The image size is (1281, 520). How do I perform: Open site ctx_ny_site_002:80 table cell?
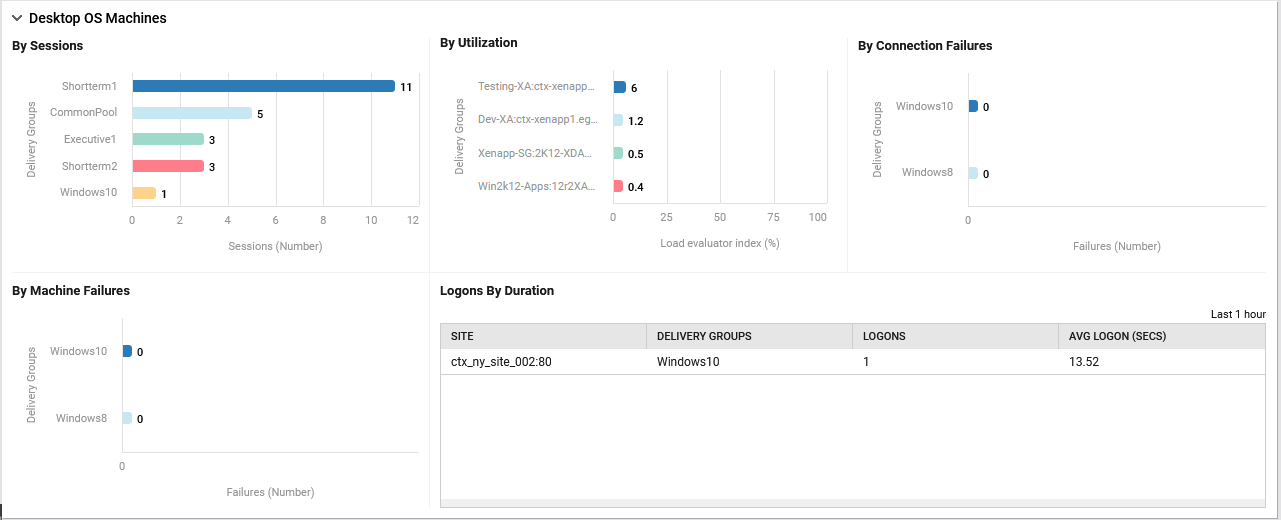pos(501,362)
